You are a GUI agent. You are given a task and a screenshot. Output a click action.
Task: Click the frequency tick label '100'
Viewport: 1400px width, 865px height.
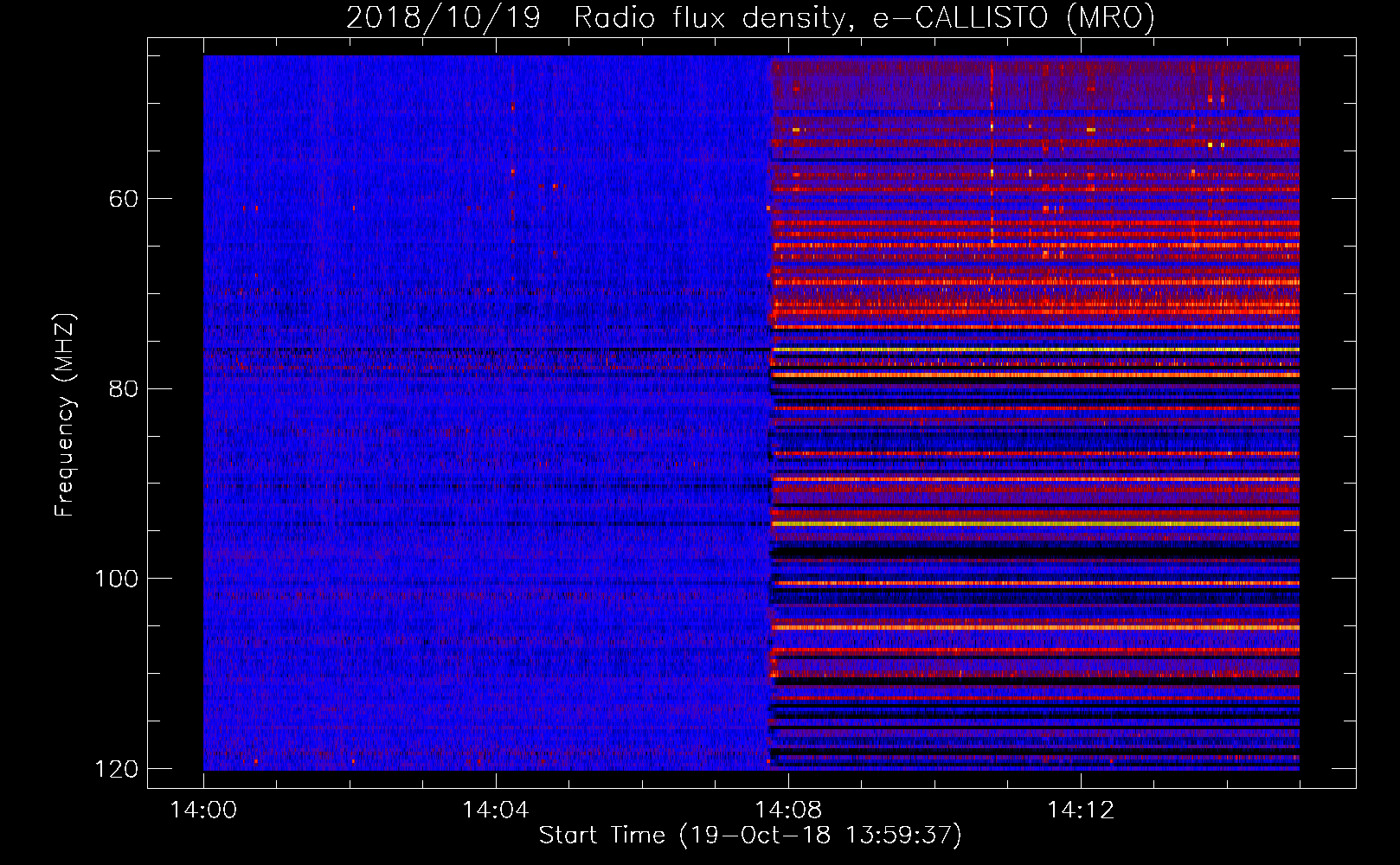click(116, 579)
